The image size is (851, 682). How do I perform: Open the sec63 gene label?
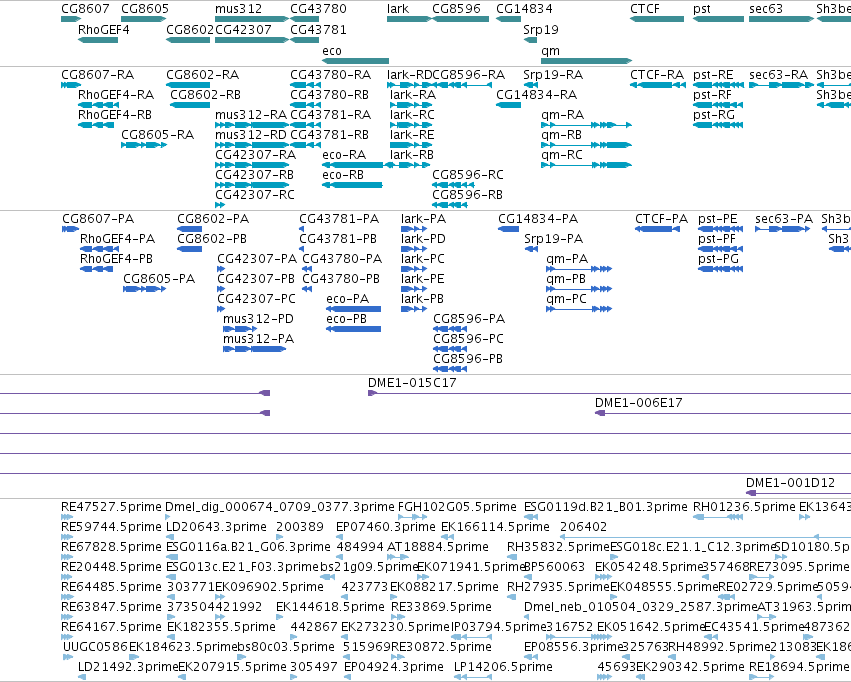tap(766, 9)
